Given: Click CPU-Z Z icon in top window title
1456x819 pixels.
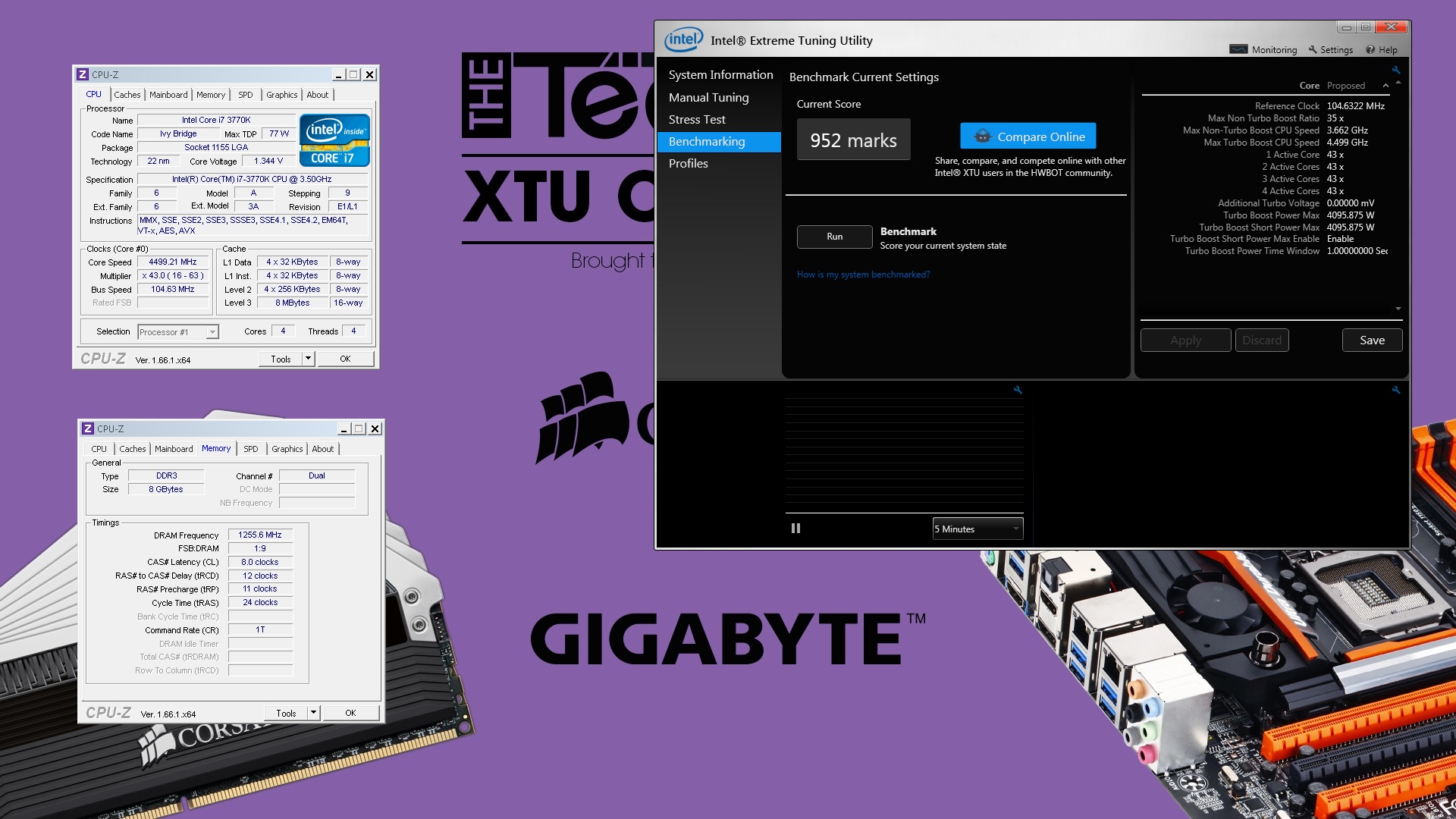Looking at the screenshot, I should 83,74.
